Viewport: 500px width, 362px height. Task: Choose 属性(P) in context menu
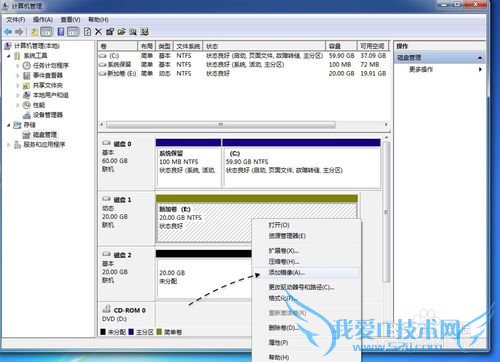pos(306,342)
